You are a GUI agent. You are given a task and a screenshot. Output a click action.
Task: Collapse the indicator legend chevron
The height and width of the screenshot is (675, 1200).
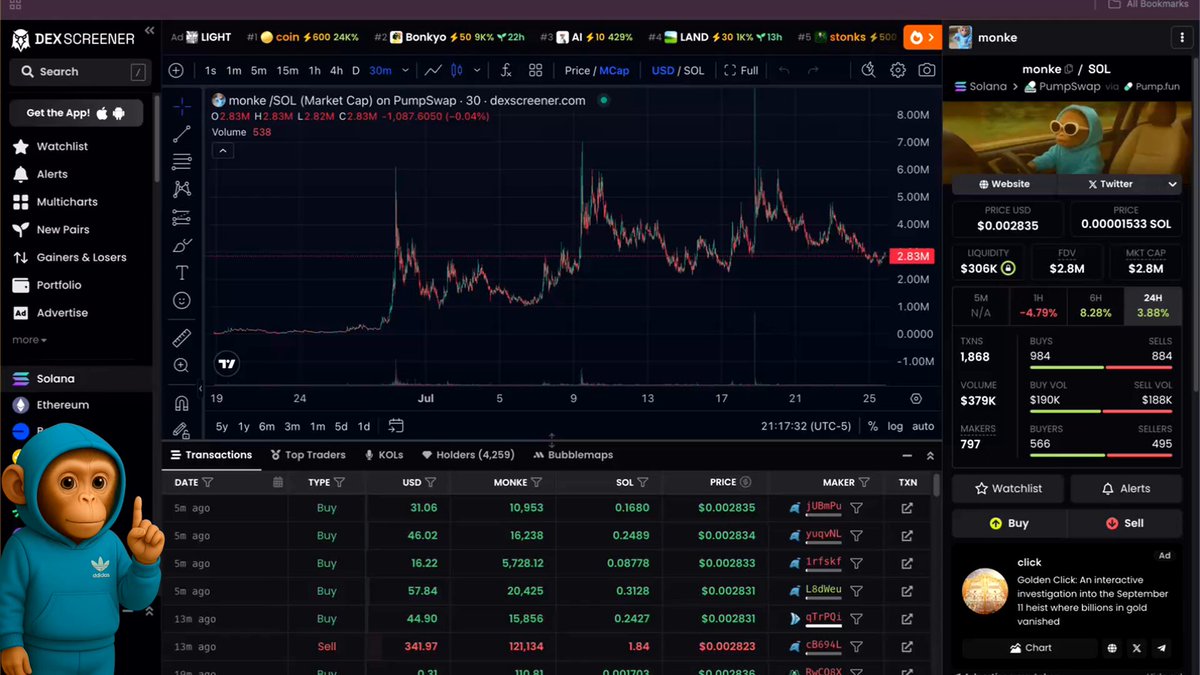[x=223, y=151]
